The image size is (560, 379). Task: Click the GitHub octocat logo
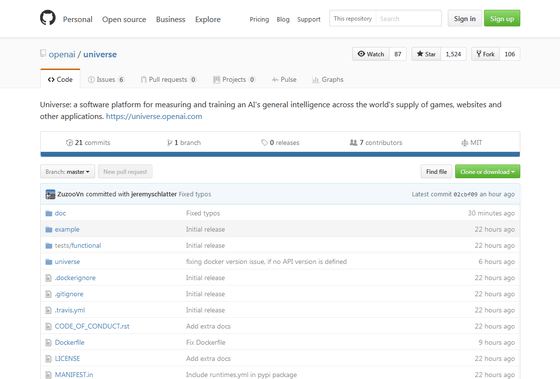48,18
